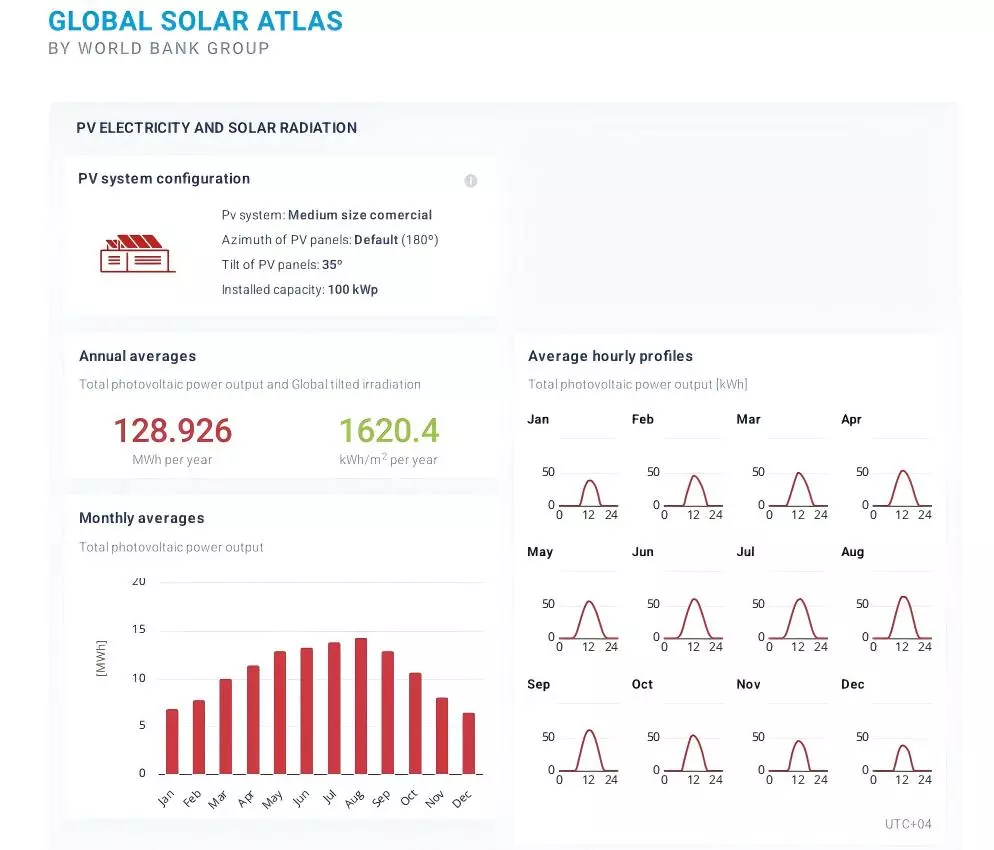
Task: Click the Installed capacity 100 kWp value
Action: [x=353, y=290]
